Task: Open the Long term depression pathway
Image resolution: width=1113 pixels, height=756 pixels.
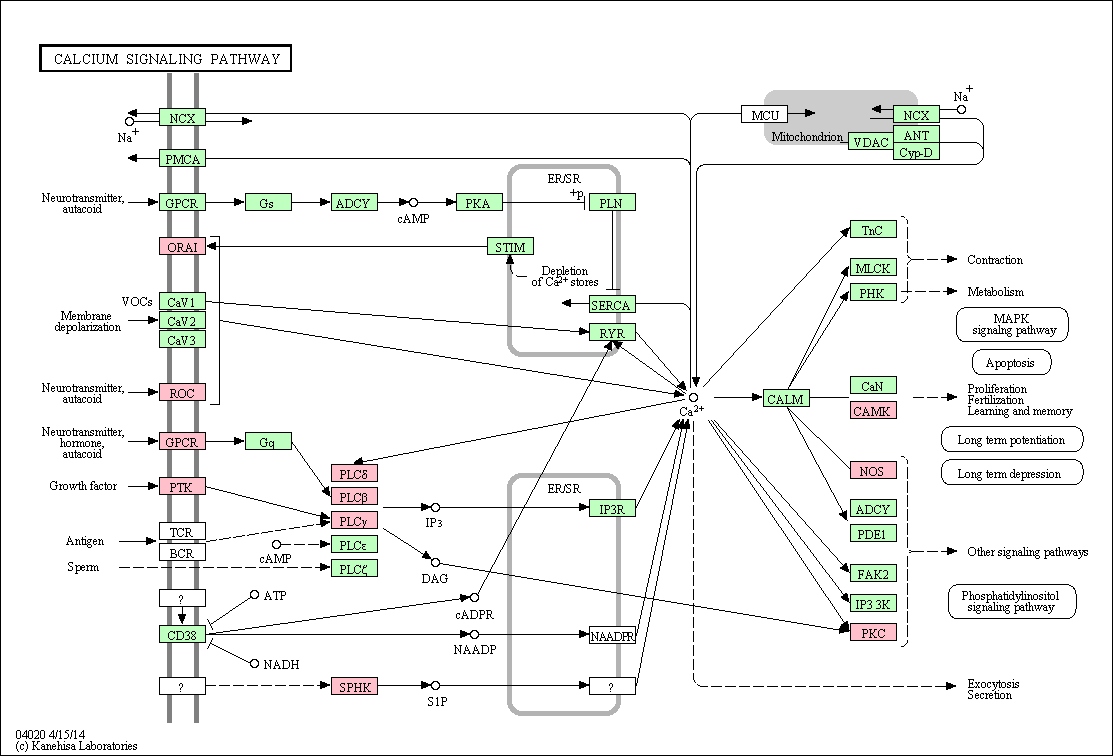Action: [1011, 473]
